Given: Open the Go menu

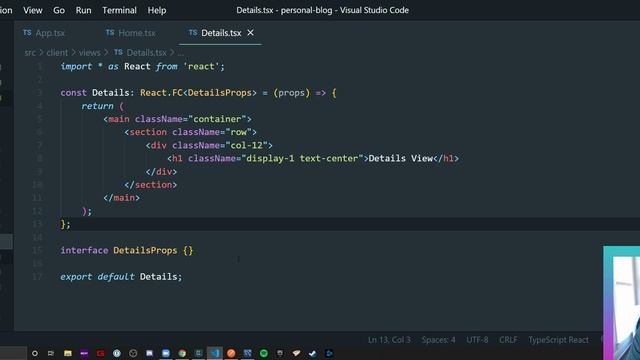Looking at the screenshot, I should (x=59, y=10).
